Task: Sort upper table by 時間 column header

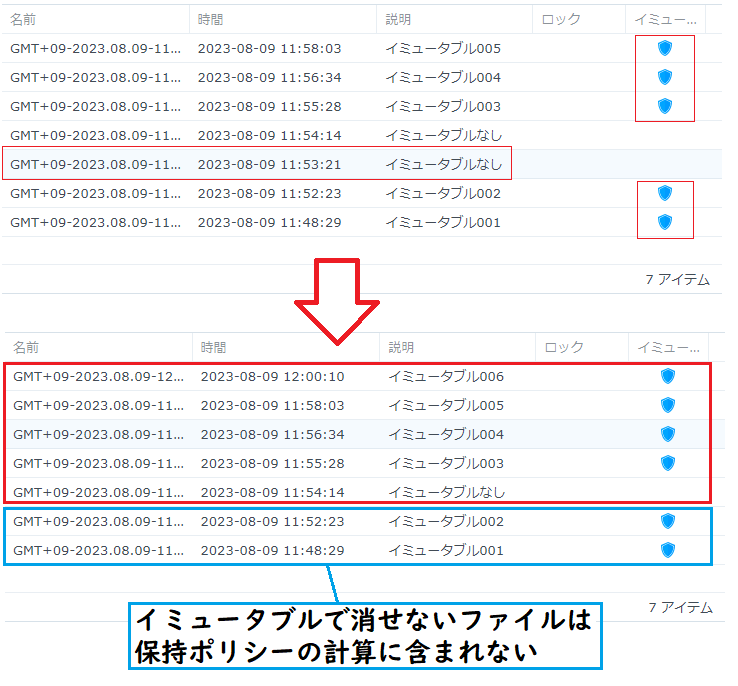Action: (x=283, y=19)
